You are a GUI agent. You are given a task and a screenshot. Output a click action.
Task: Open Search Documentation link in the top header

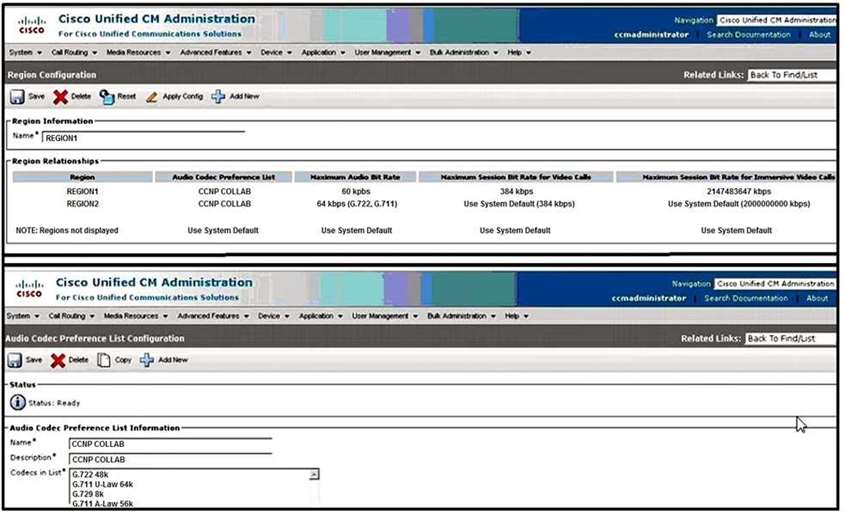(x=748, y=34)
